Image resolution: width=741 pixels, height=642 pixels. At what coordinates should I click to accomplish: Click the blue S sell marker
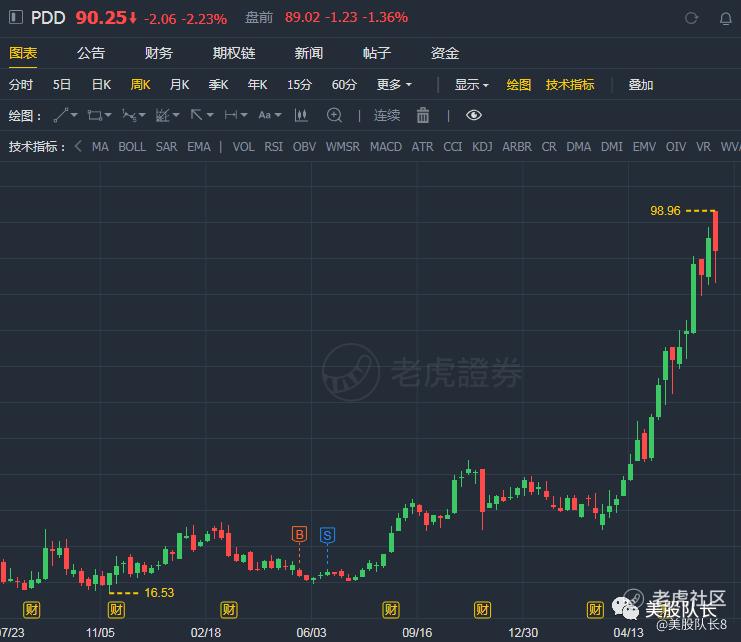click(327, 535)
